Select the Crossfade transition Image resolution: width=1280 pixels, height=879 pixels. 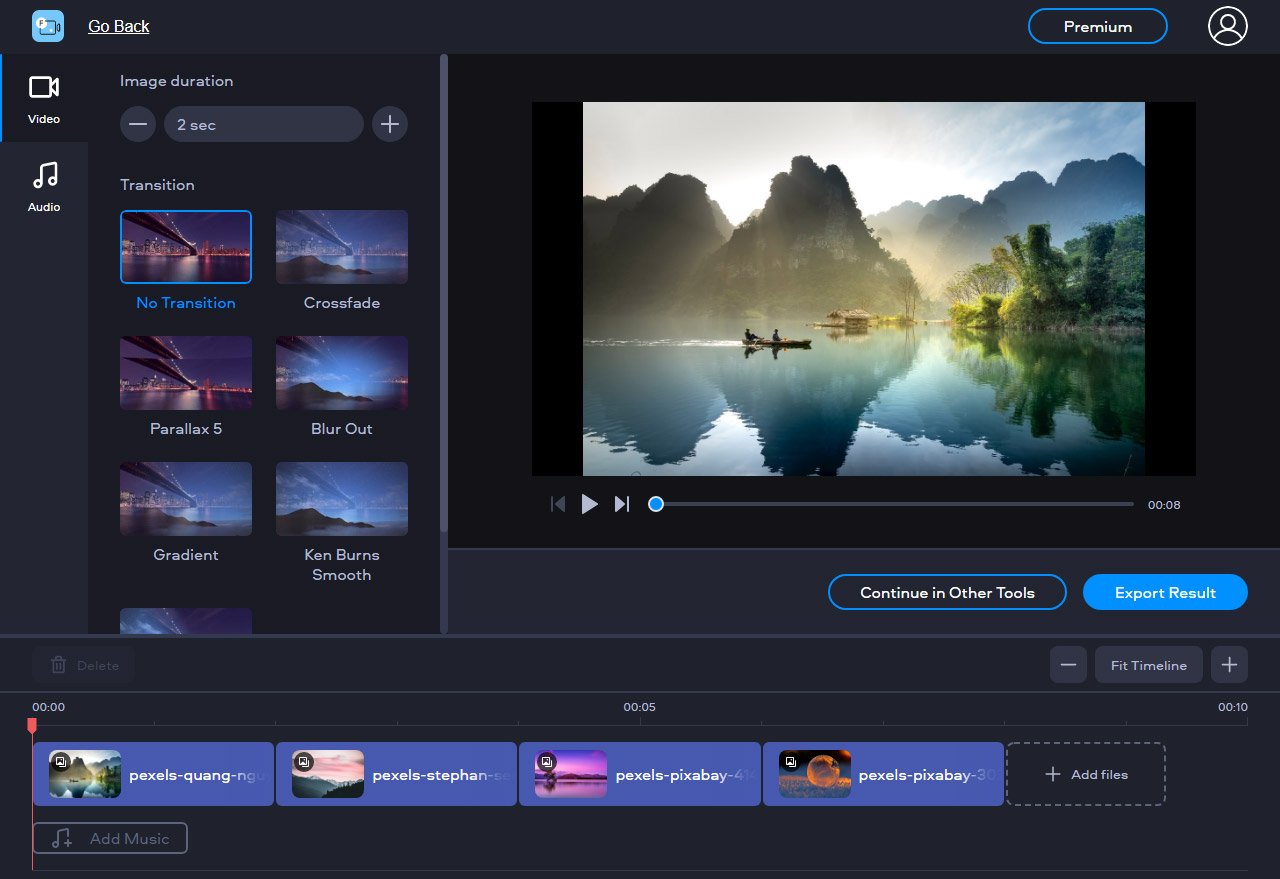341,247
